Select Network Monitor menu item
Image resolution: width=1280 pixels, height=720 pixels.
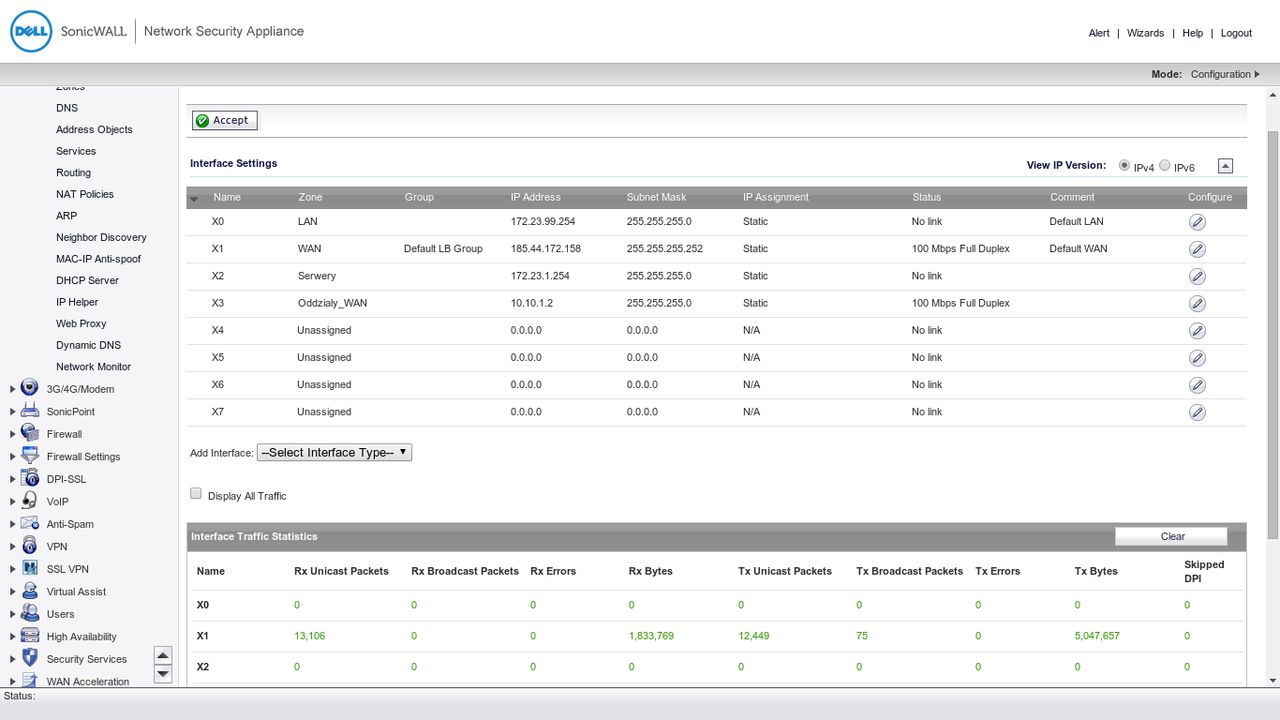point(93,366)
